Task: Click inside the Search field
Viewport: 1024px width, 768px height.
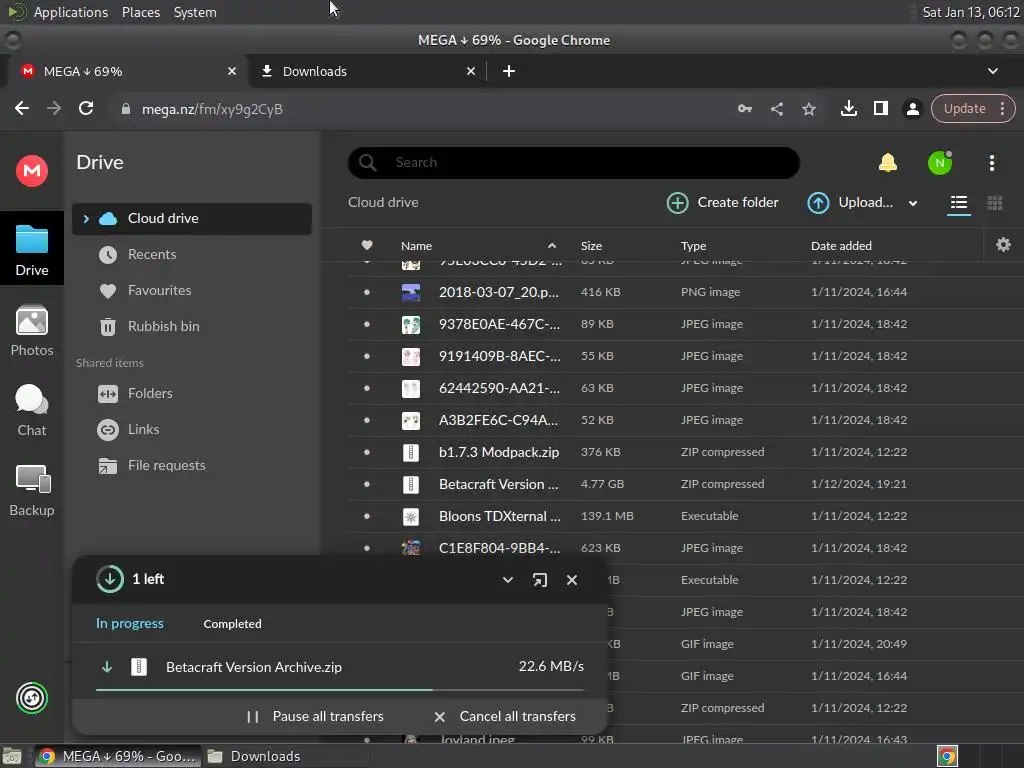Action: (x=573, y=163)
